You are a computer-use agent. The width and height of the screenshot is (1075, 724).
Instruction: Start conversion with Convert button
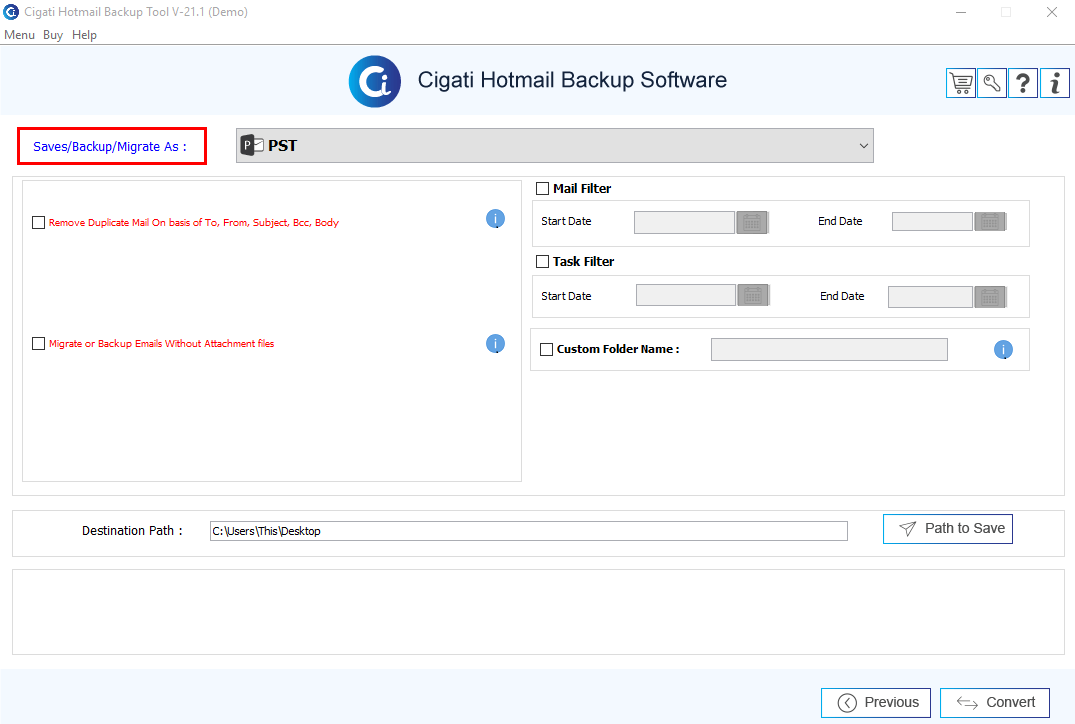pos(995,703)
